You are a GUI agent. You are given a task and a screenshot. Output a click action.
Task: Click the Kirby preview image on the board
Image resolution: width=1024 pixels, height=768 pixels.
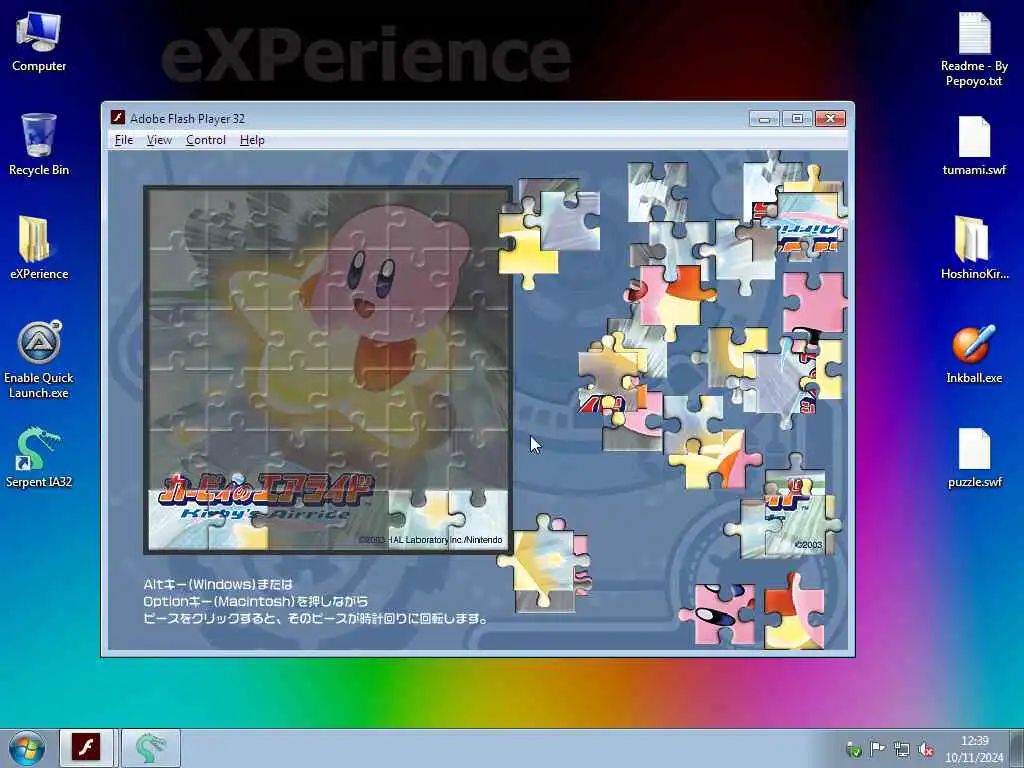point(328,370)
